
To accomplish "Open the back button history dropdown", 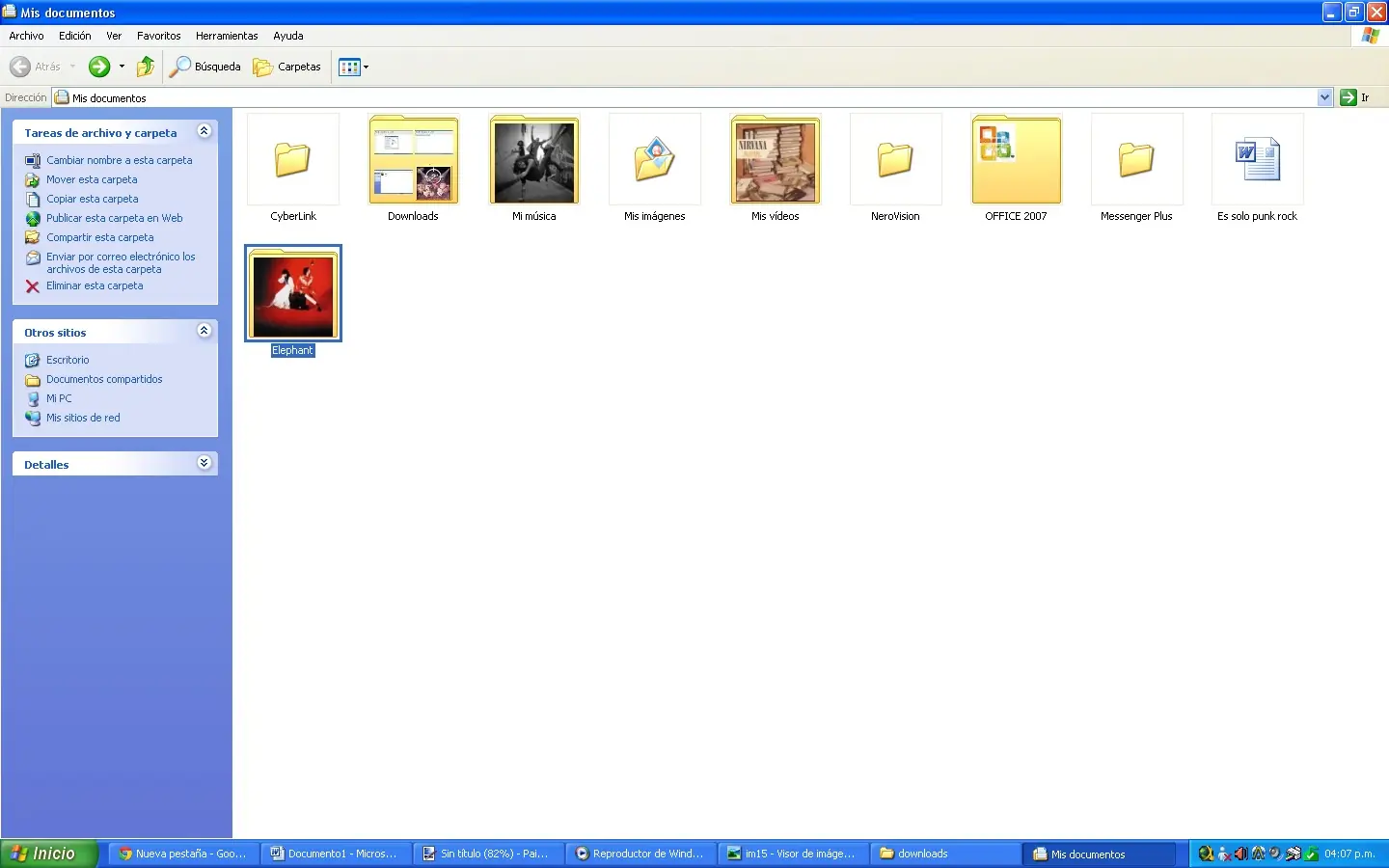I will (x=72, y=67).
